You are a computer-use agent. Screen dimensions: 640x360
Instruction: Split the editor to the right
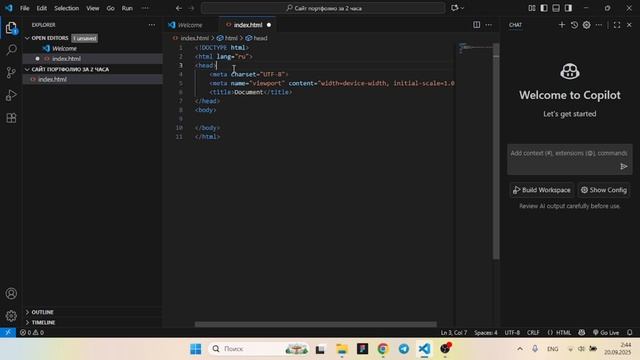[476, 25]
